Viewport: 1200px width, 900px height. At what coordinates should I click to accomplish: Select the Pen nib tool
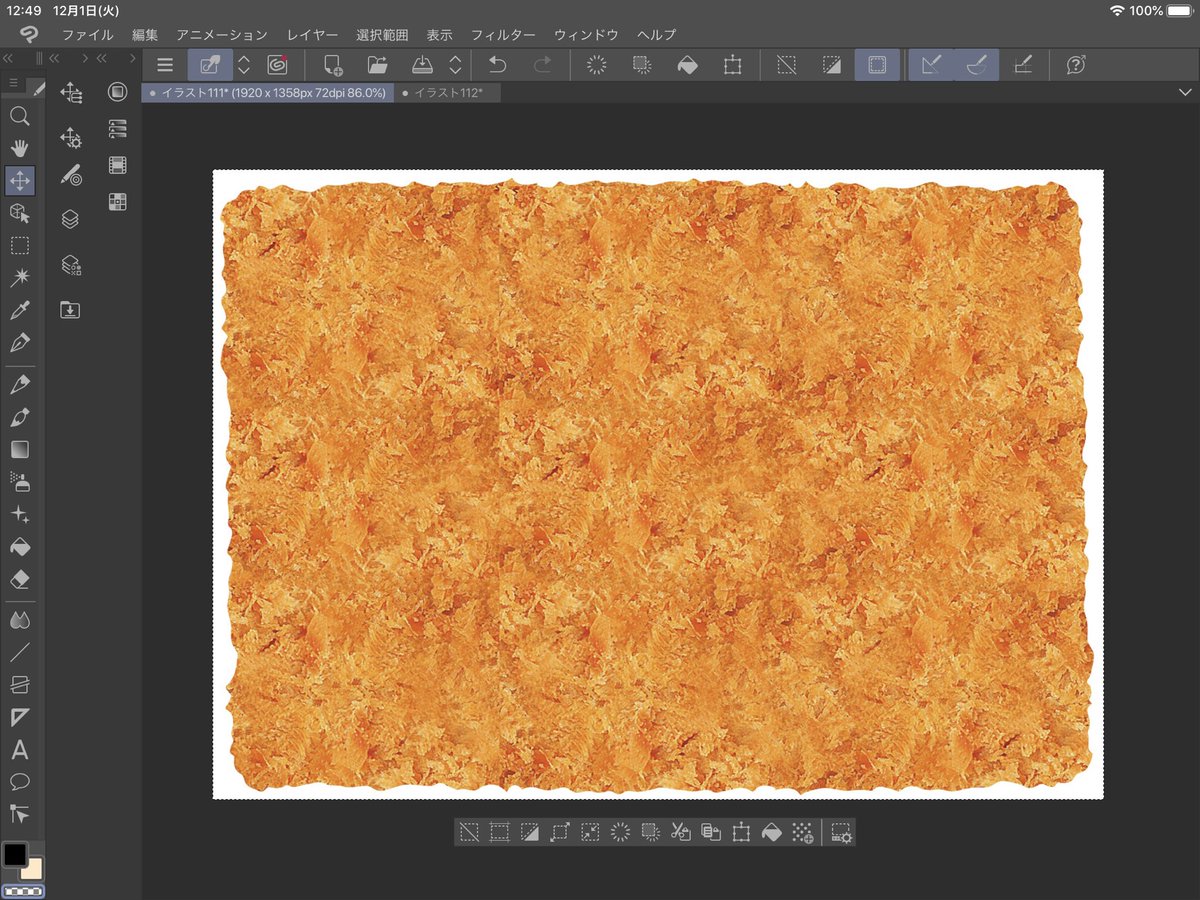(x=20, y=343)
